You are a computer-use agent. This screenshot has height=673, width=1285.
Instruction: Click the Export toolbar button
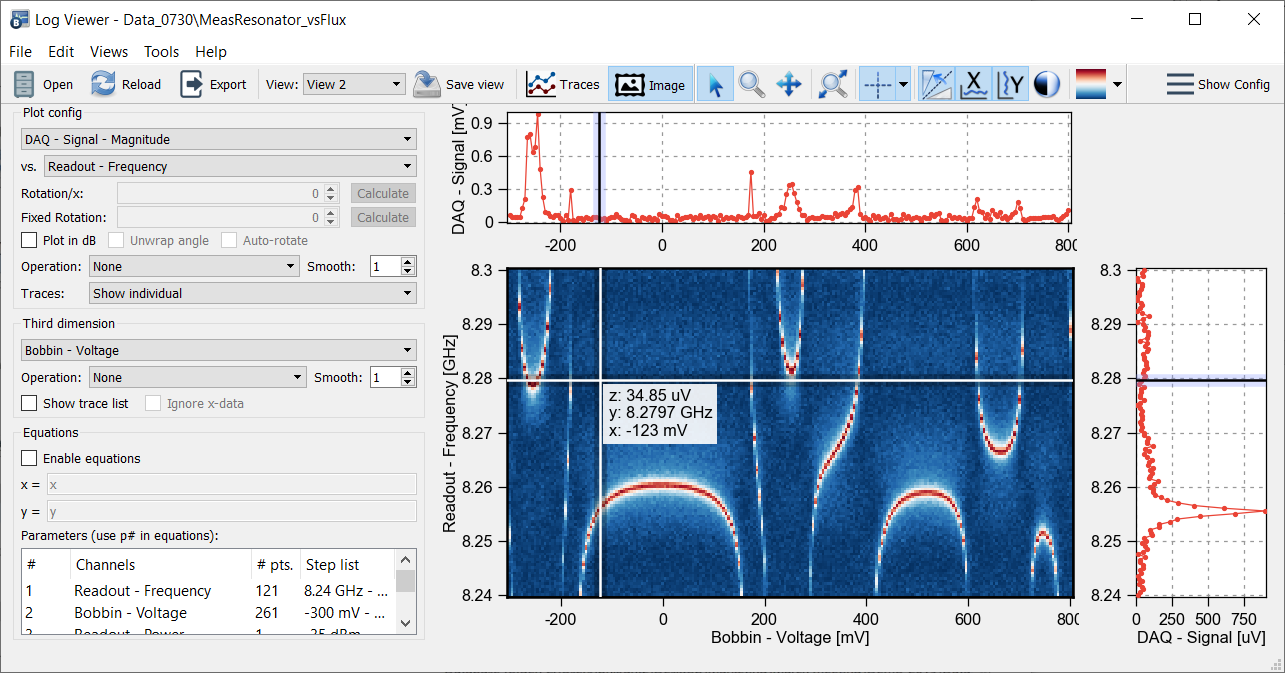point(213,84)
